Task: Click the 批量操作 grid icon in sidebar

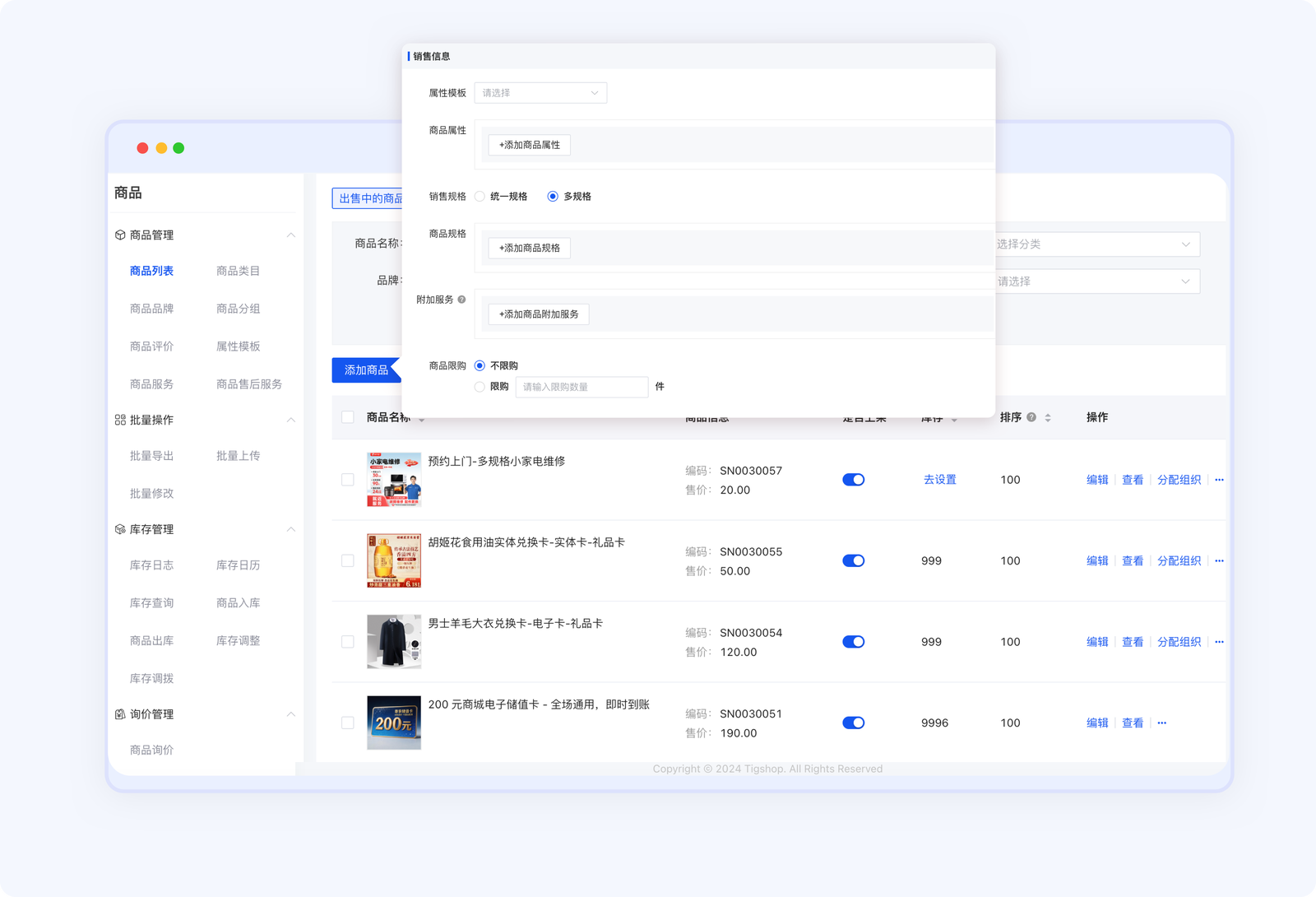Action: (x=120, y=420)
